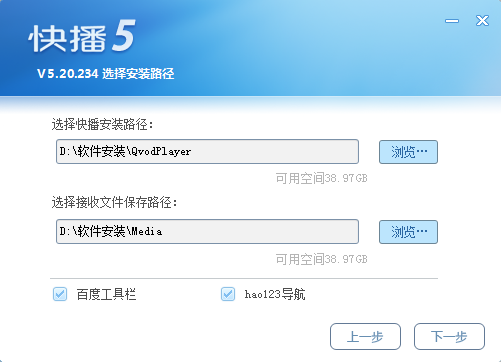Focus the Media save path field
The height and width of the screenshot is (362, 501).
[x=207, y=232]
